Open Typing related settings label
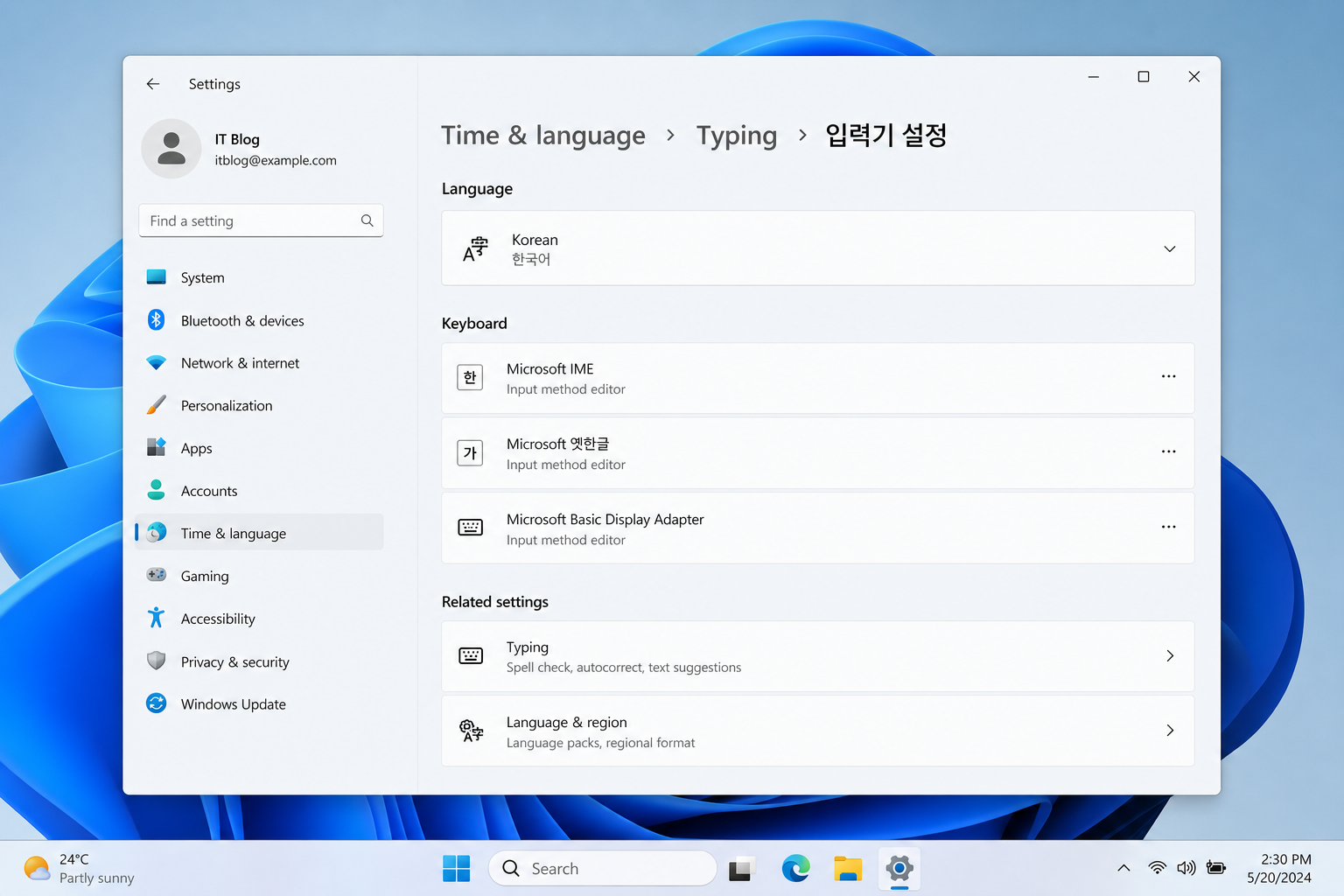Image resolution: width=1344 pixels, height=896 pixels. (528, 647)
